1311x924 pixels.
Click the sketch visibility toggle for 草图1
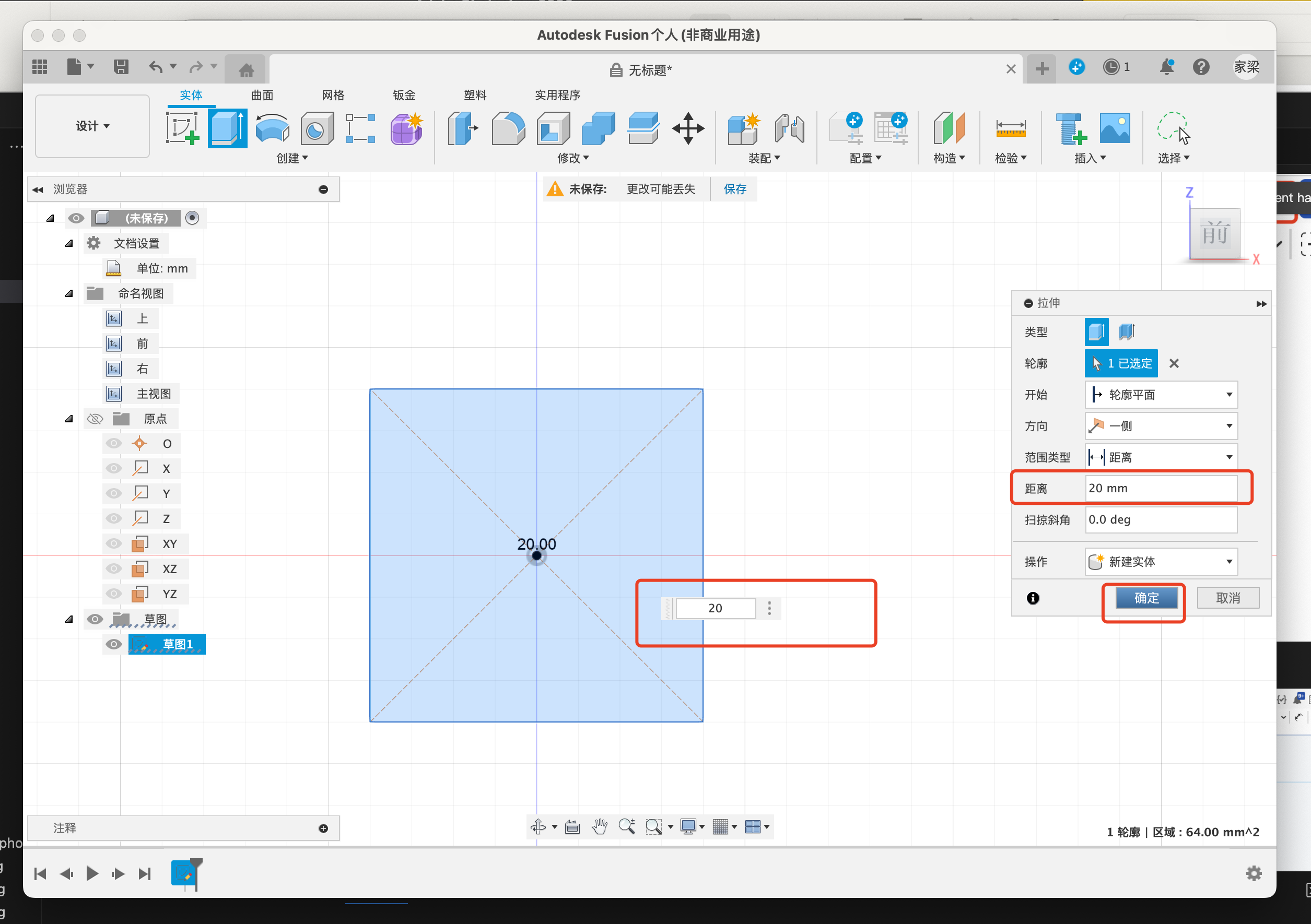click(x=113, y=644)
